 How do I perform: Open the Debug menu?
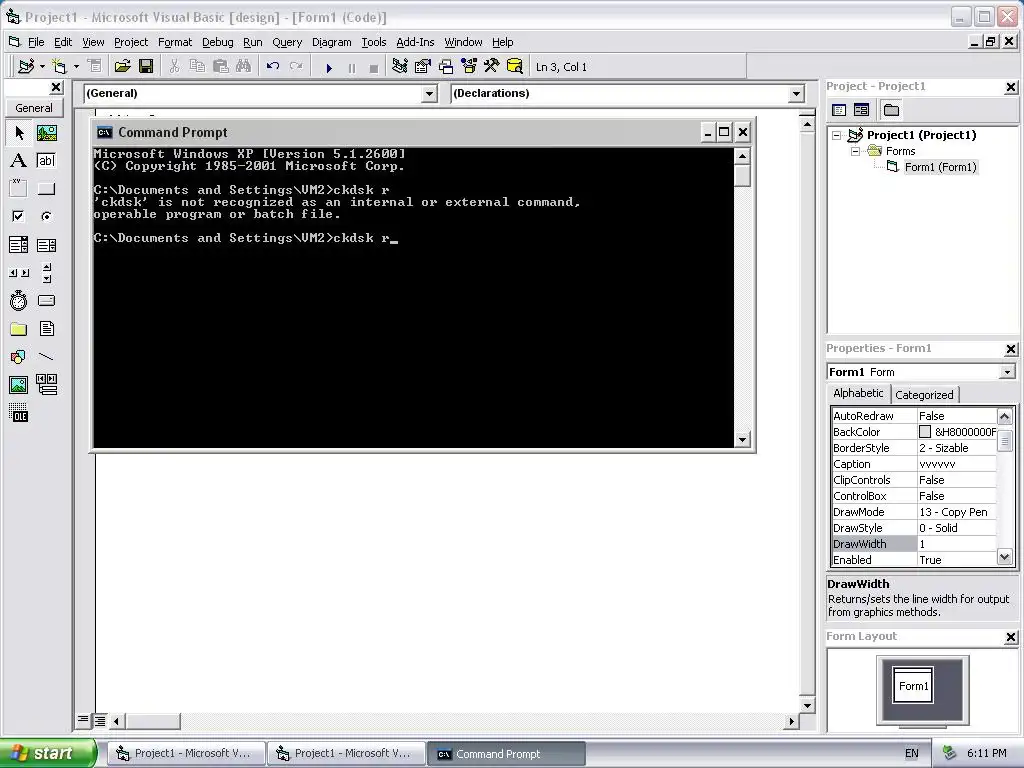(217, 42)
